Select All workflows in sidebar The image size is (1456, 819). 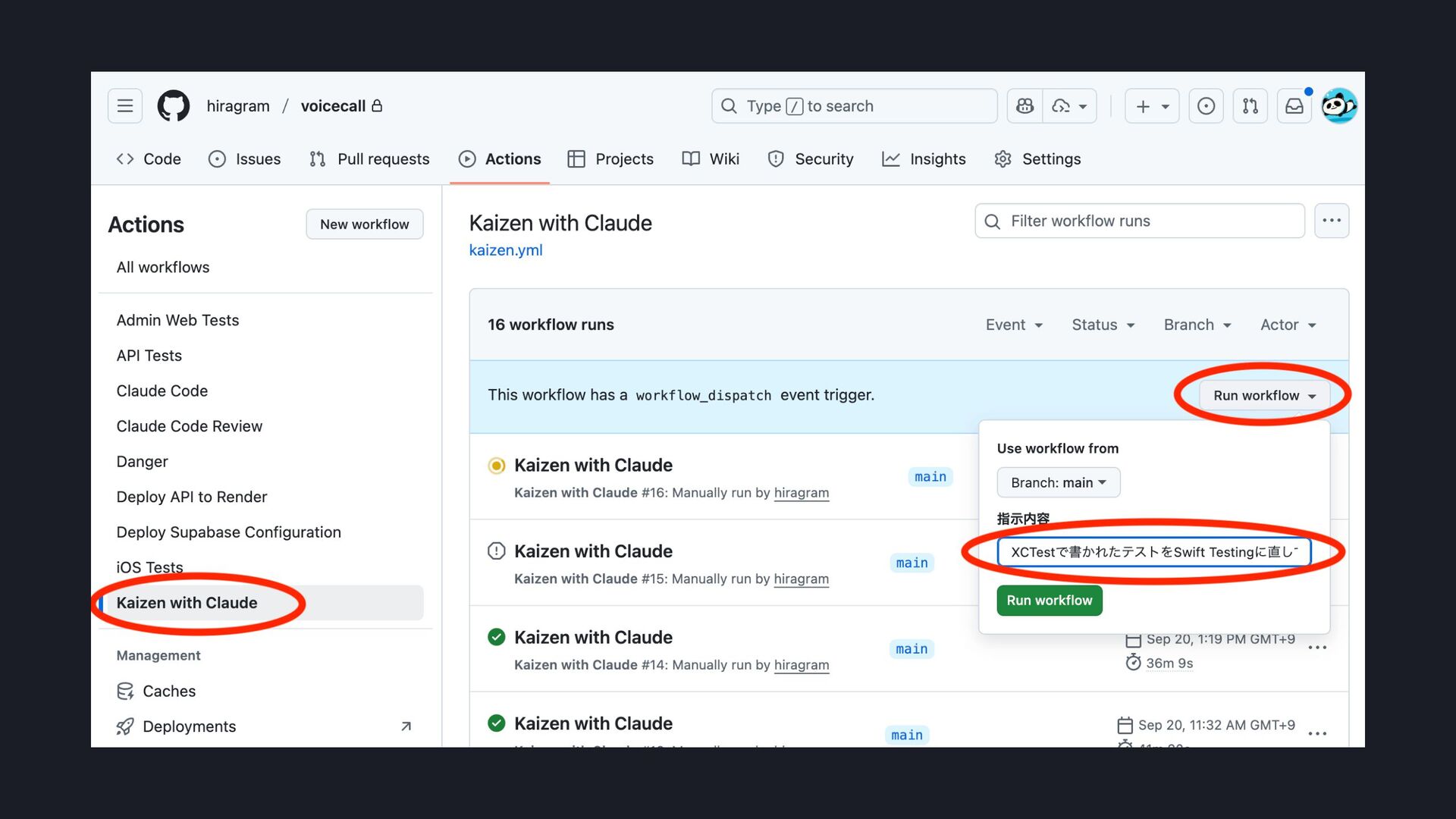point(163,268)
